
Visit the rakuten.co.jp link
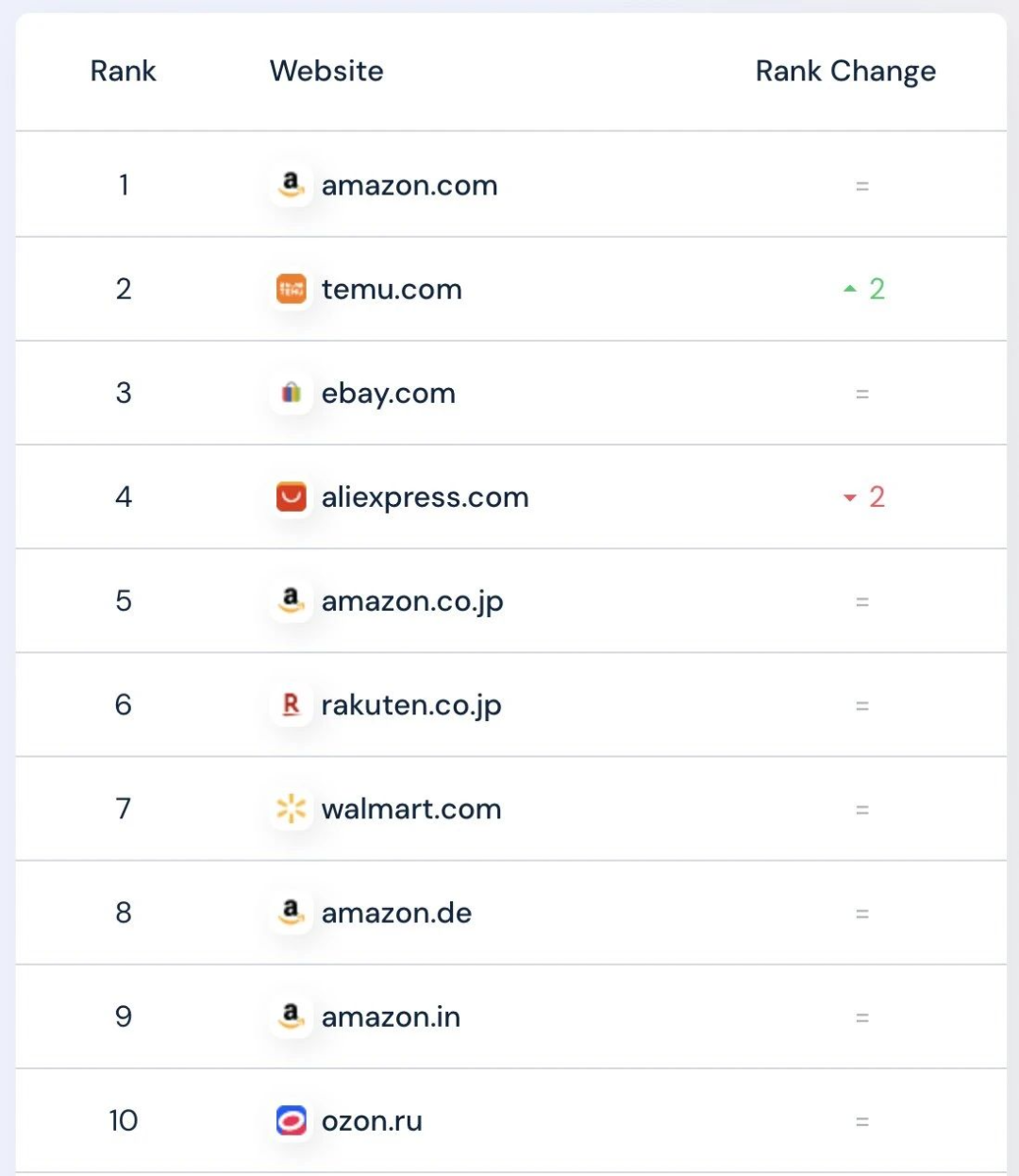pyautogui.click(x=411, y=706)
